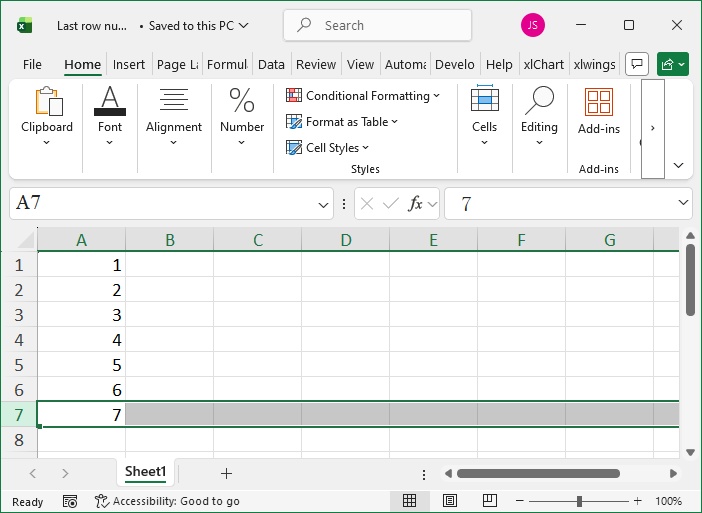Select column F header
The height and width of the screenshot is (513, 702).
[x=521, y=240]
